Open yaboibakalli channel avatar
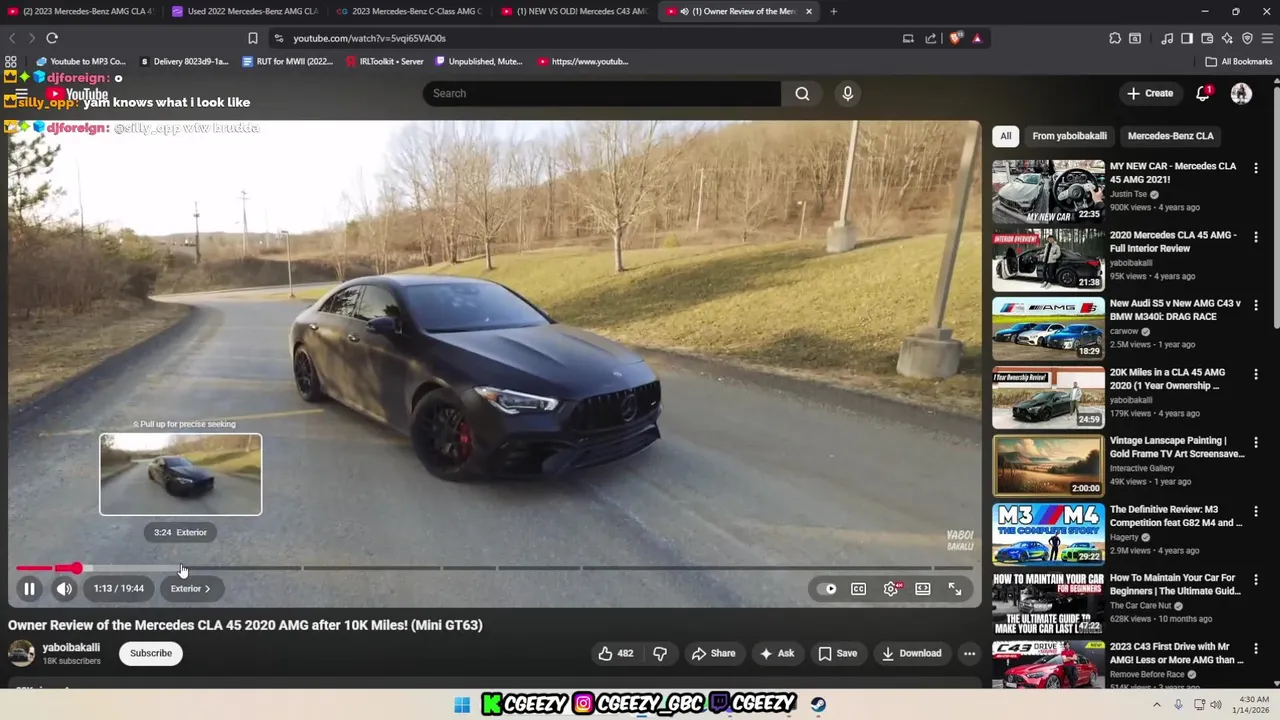Image resolution: width=1280 pixels, height=720 pixels. [x=21, y=654]
